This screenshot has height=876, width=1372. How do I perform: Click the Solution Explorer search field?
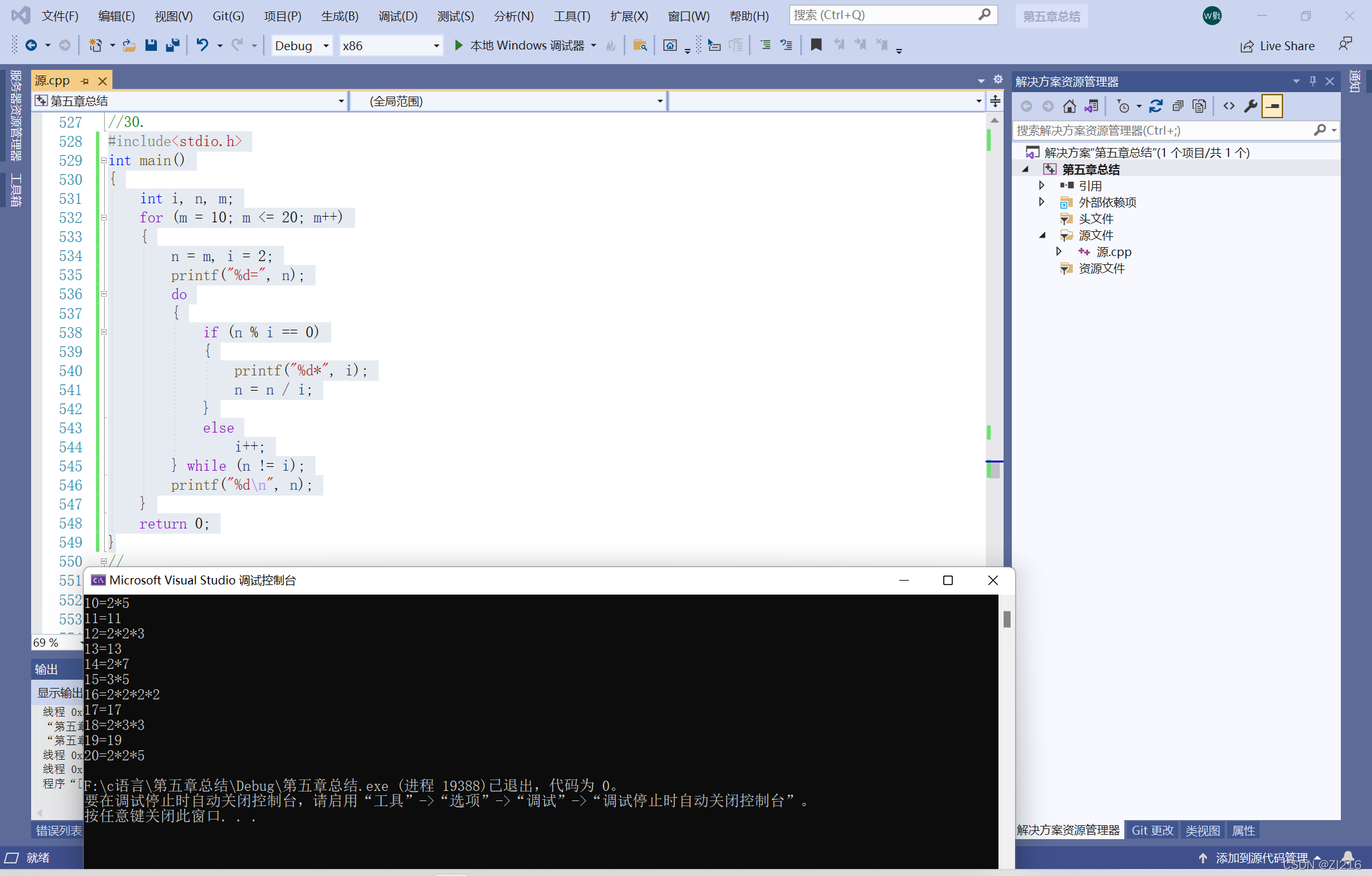coord(1175,130)
